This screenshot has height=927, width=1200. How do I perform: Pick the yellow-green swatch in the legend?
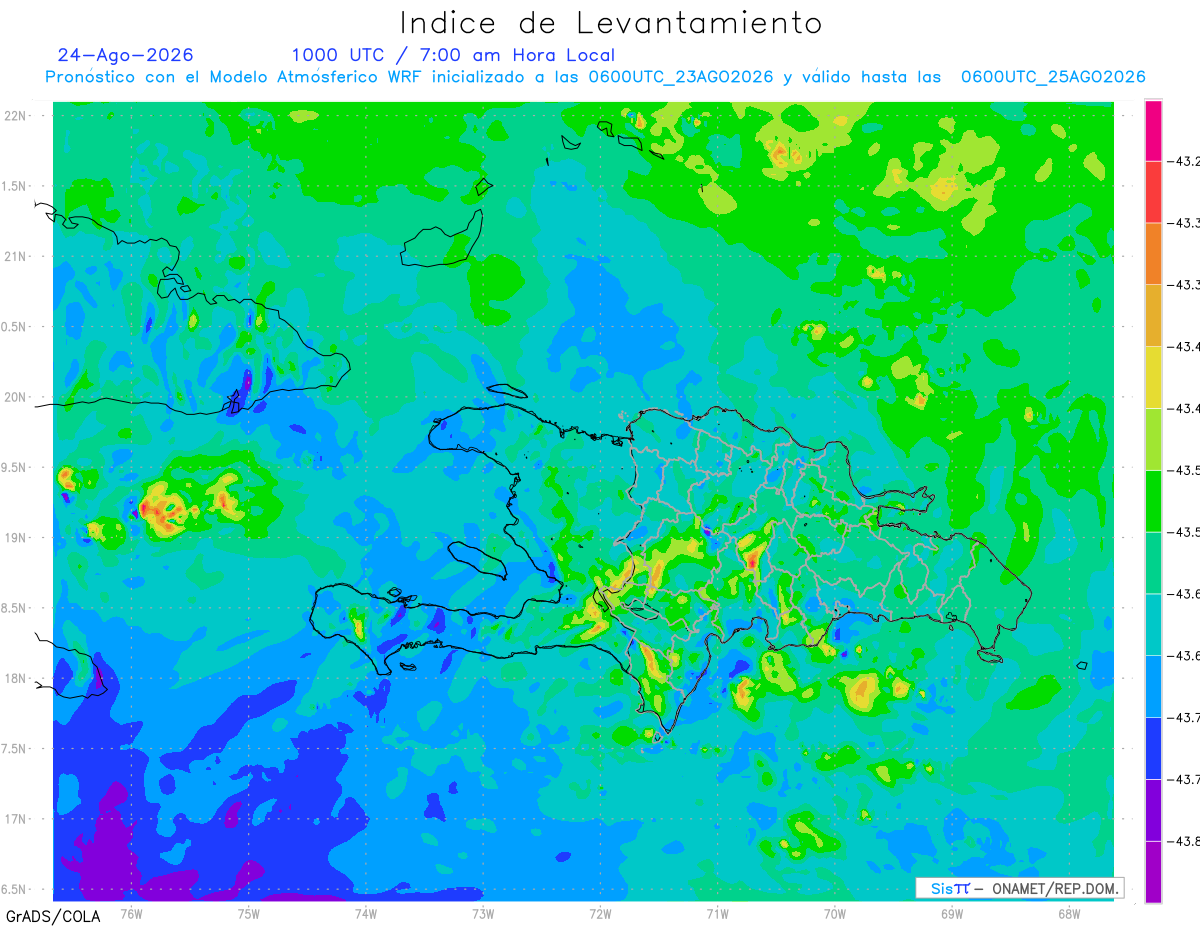click(x=1153, y=439)
